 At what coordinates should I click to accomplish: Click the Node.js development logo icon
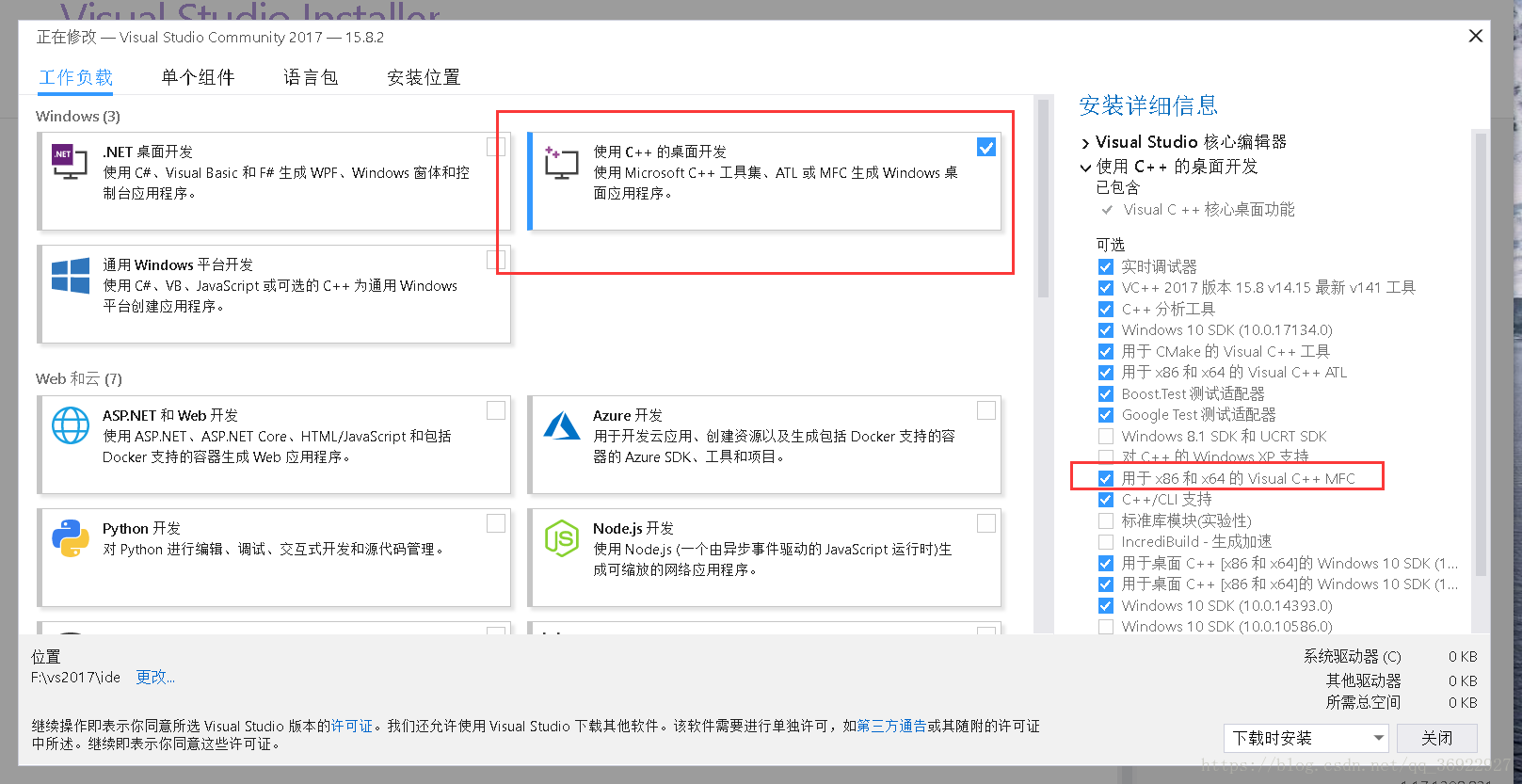tap(562, 538)
